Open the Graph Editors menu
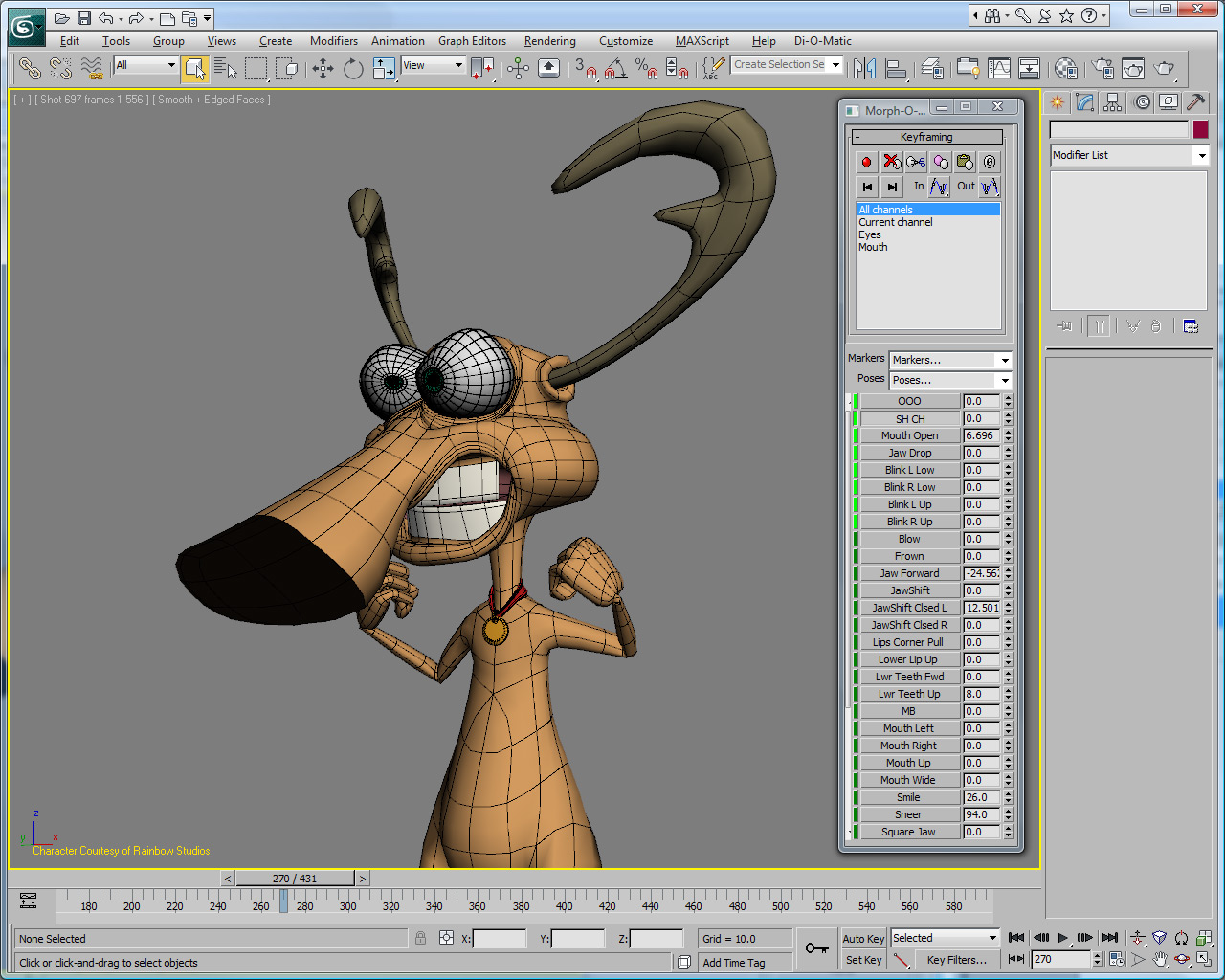The height and width of the screenshot is (980, 1225). click(472, 41)
